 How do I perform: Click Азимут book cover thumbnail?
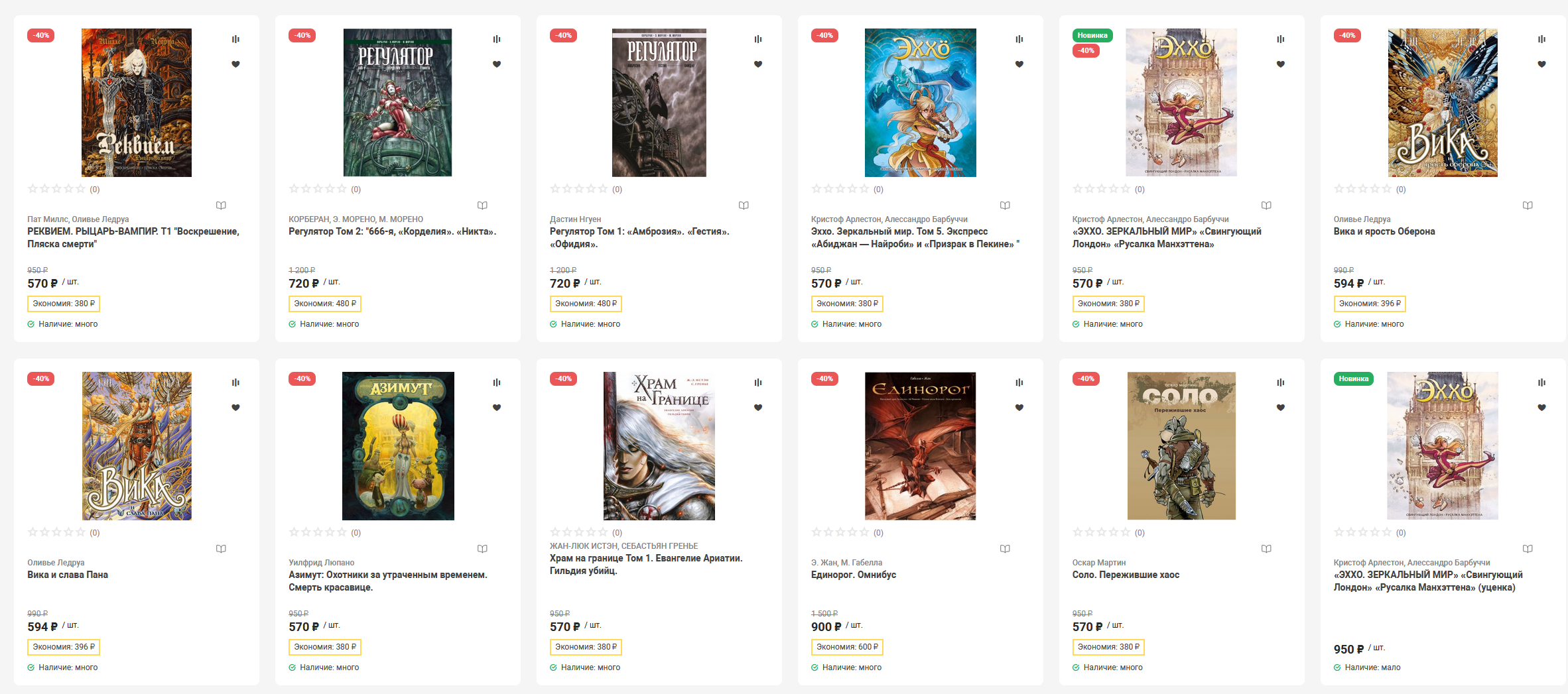tap(398, 446)
